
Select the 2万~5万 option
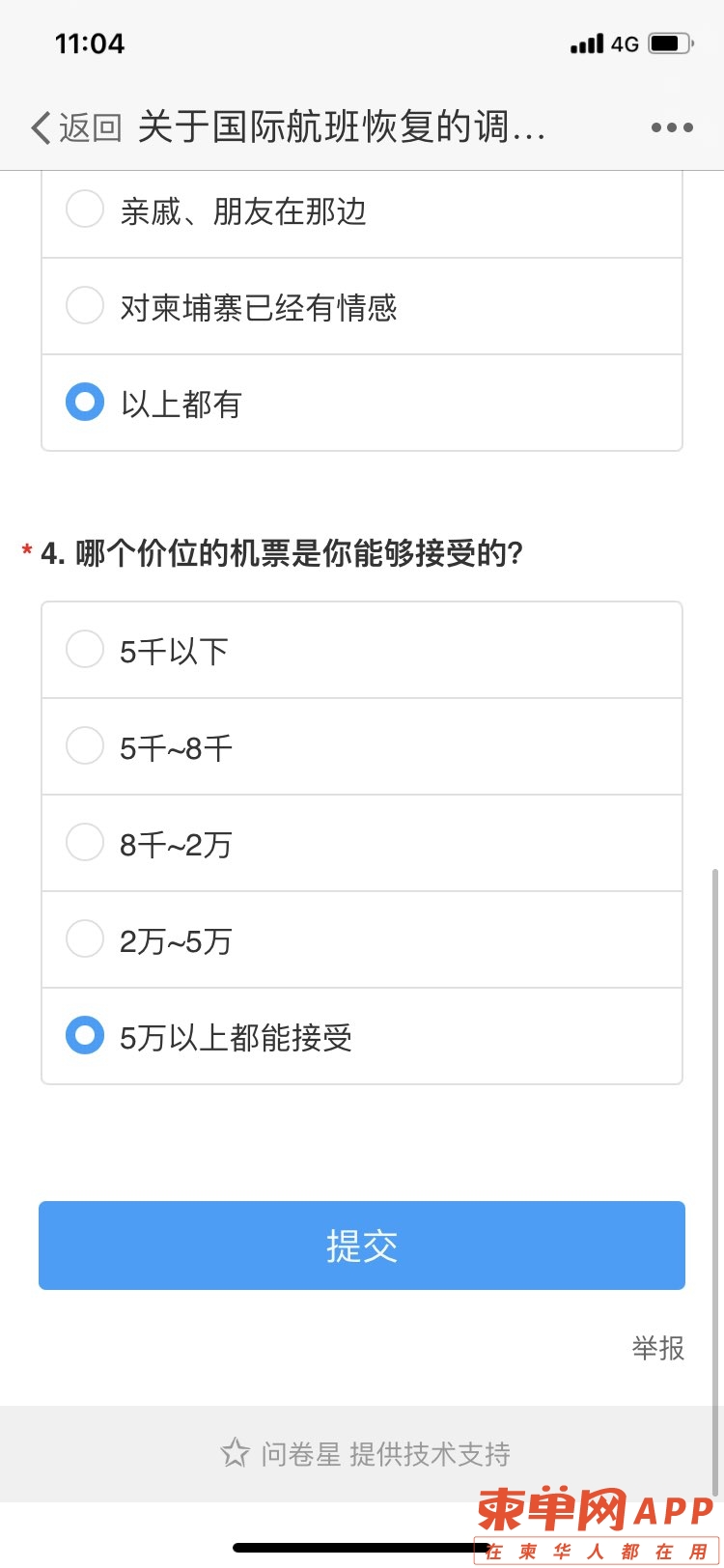362,939
